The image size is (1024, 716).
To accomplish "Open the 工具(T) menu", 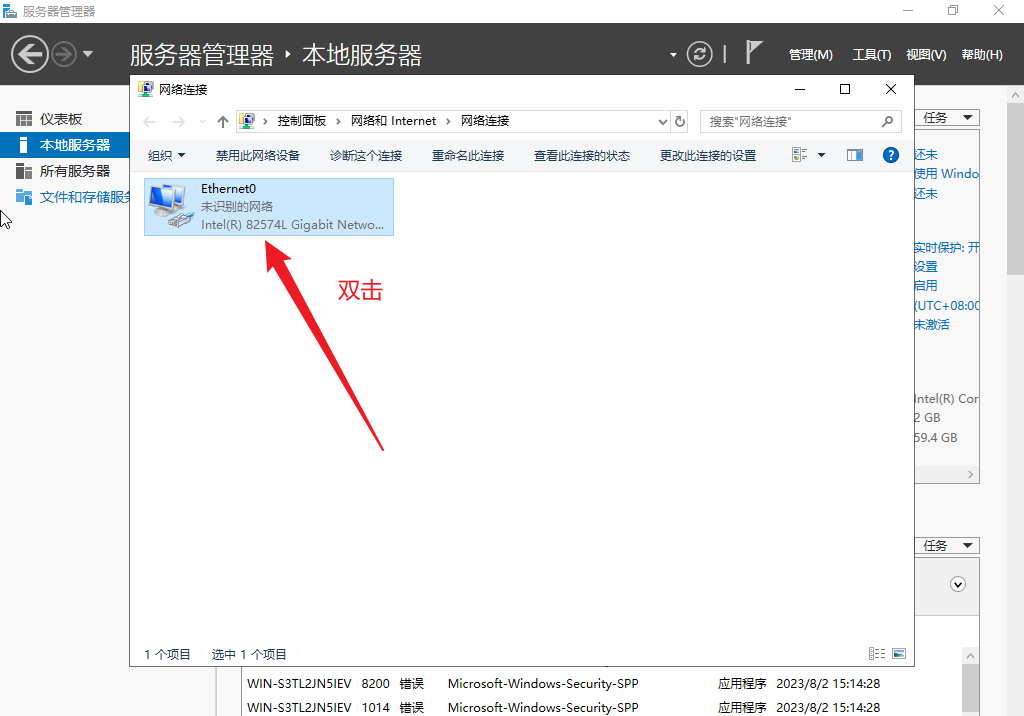I will (x=871, y=55).
